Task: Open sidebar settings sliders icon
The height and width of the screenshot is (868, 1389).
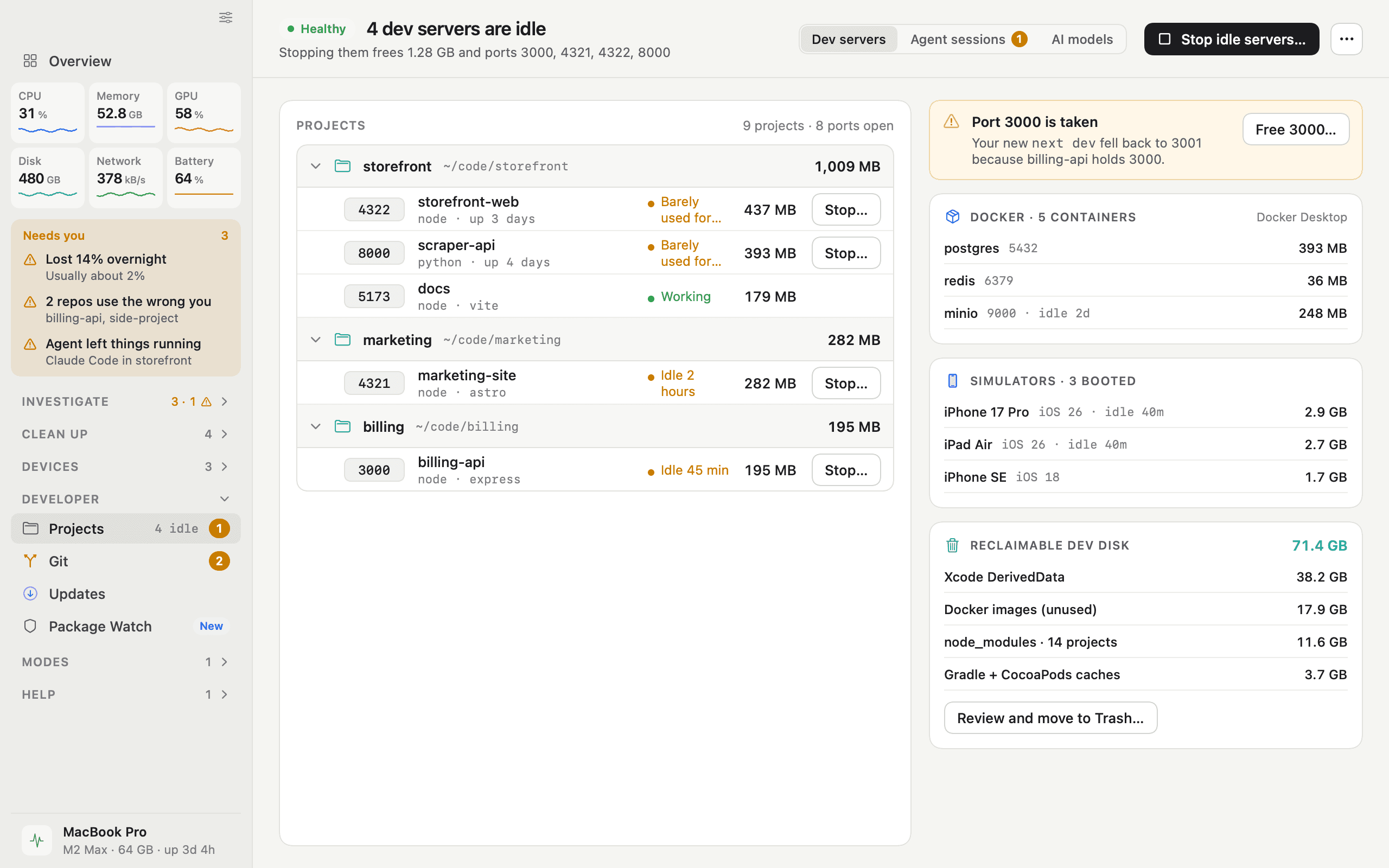Action: click(226, 17)
